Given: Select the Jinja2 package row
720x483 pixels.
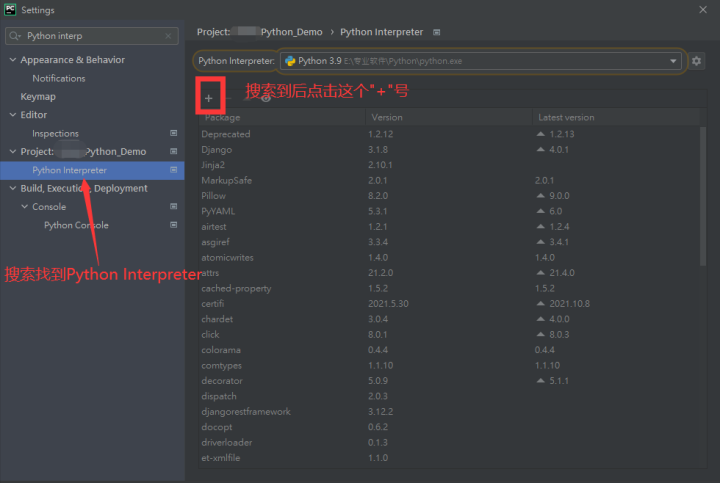Looking at the screenshot, I should (x=449, y=165).
